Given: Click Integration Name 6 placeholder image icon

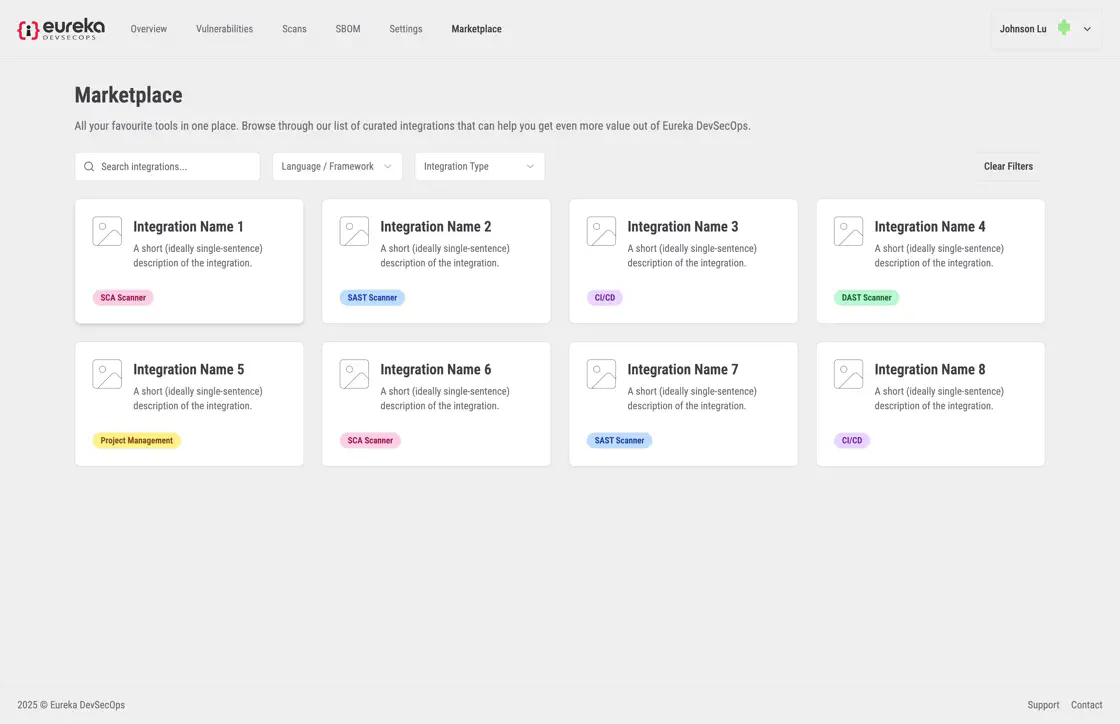Looking at the screenshot, I should pos(354,374).
